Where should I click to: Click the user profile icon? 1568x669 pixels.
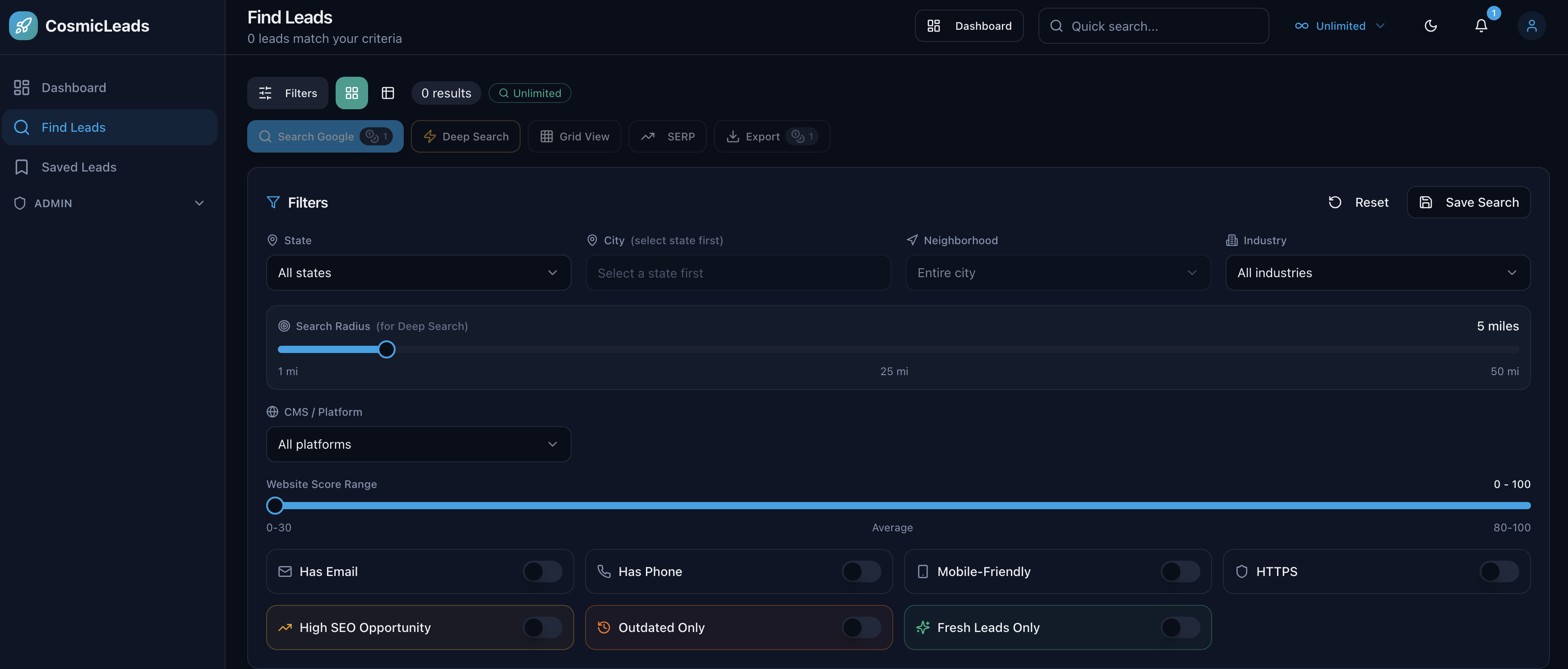coord(1532,26)
